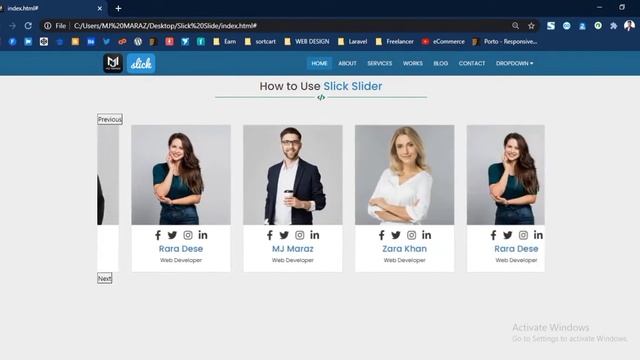Open Facebook icon on first Rara Dese card

pyautogui.click(x=158, y=235)
